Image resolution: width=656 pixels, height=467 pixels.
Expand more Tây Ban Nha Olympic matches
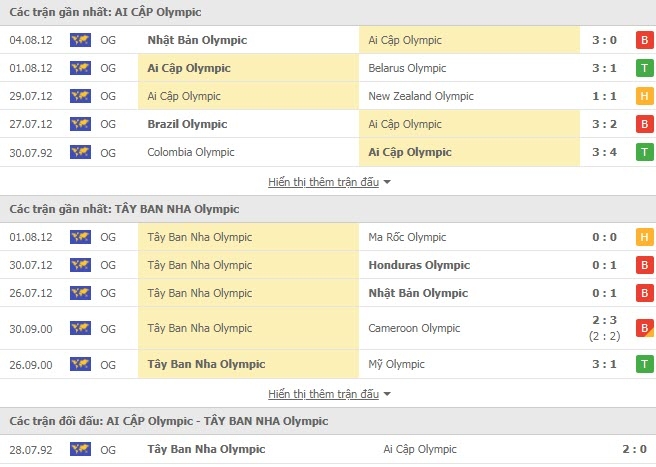323,394
